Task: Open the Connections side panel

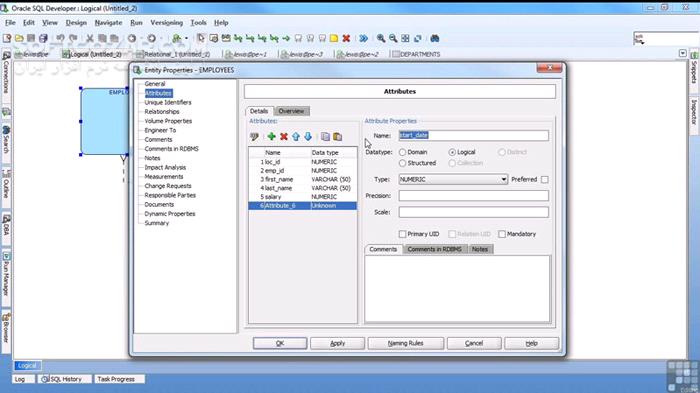Action: (x=6, y=73)
